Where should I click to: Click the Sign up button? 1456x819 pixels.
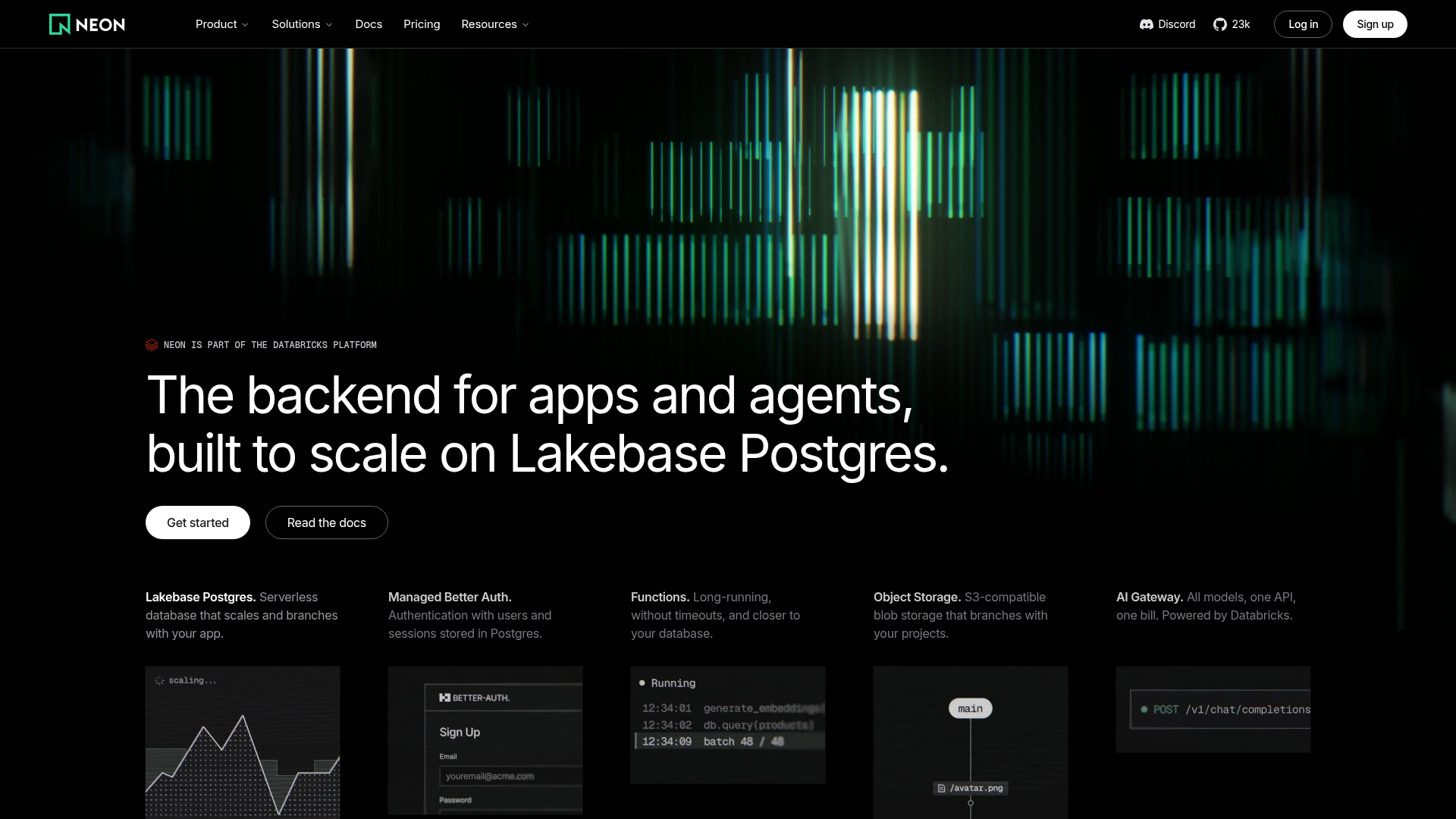click(x=1375, y=24)
